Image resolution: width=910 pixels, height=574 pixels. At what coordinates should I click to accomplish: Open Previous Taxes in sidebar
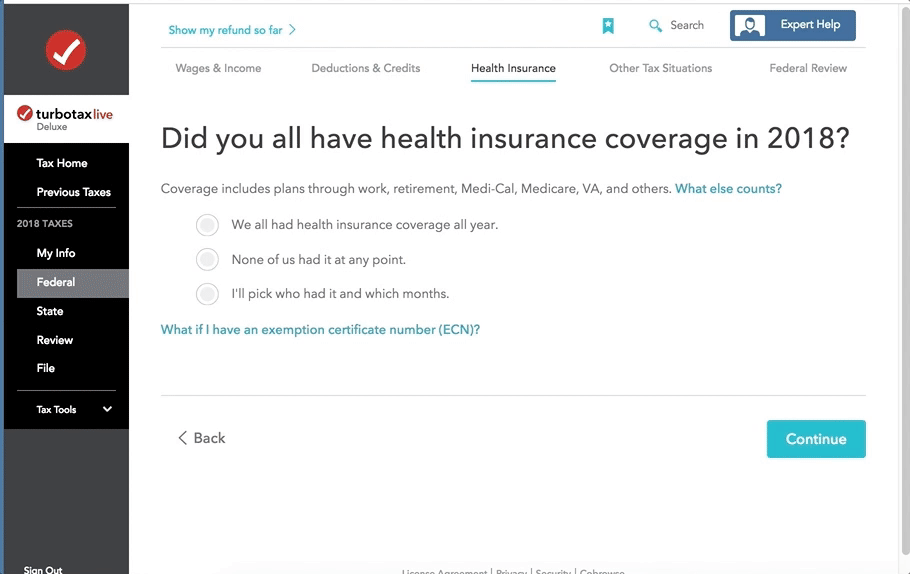pos(73,192)
